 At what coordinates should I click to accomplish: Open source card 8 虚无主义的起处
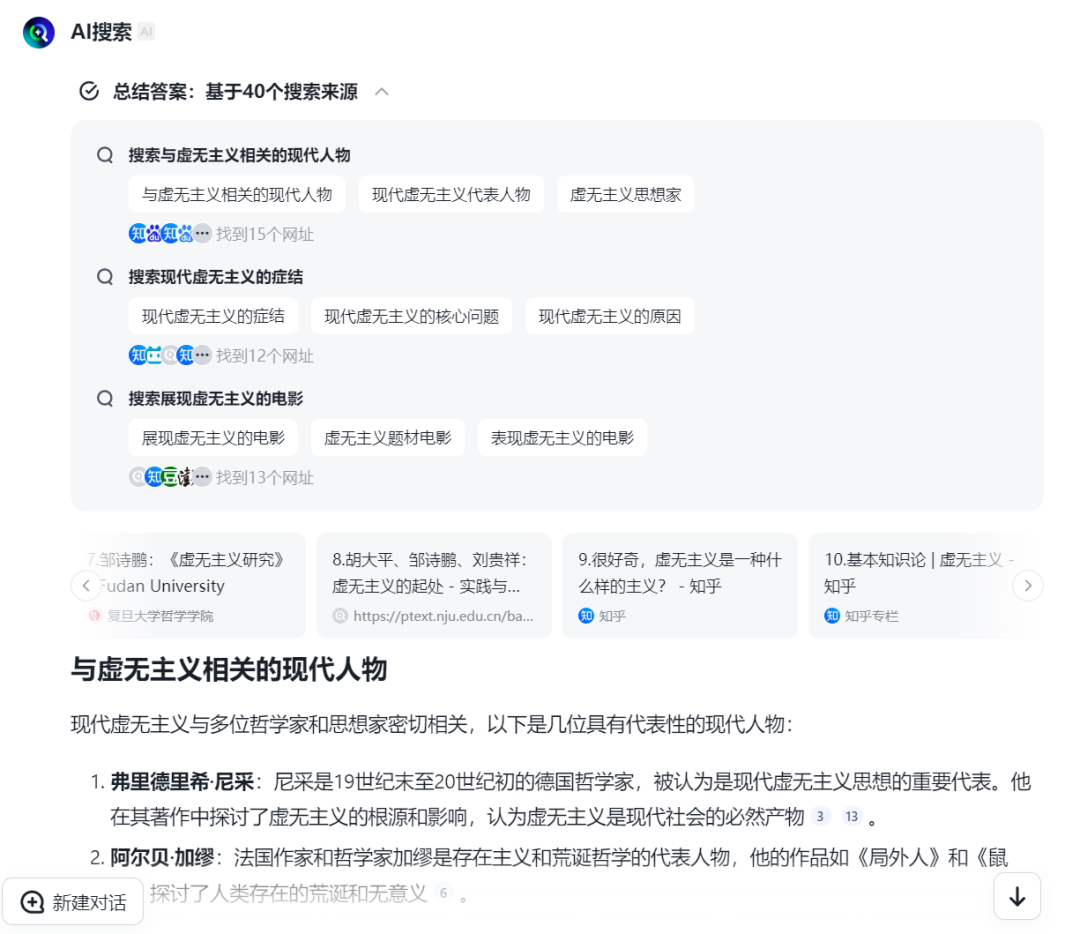(x=434, y=585)
